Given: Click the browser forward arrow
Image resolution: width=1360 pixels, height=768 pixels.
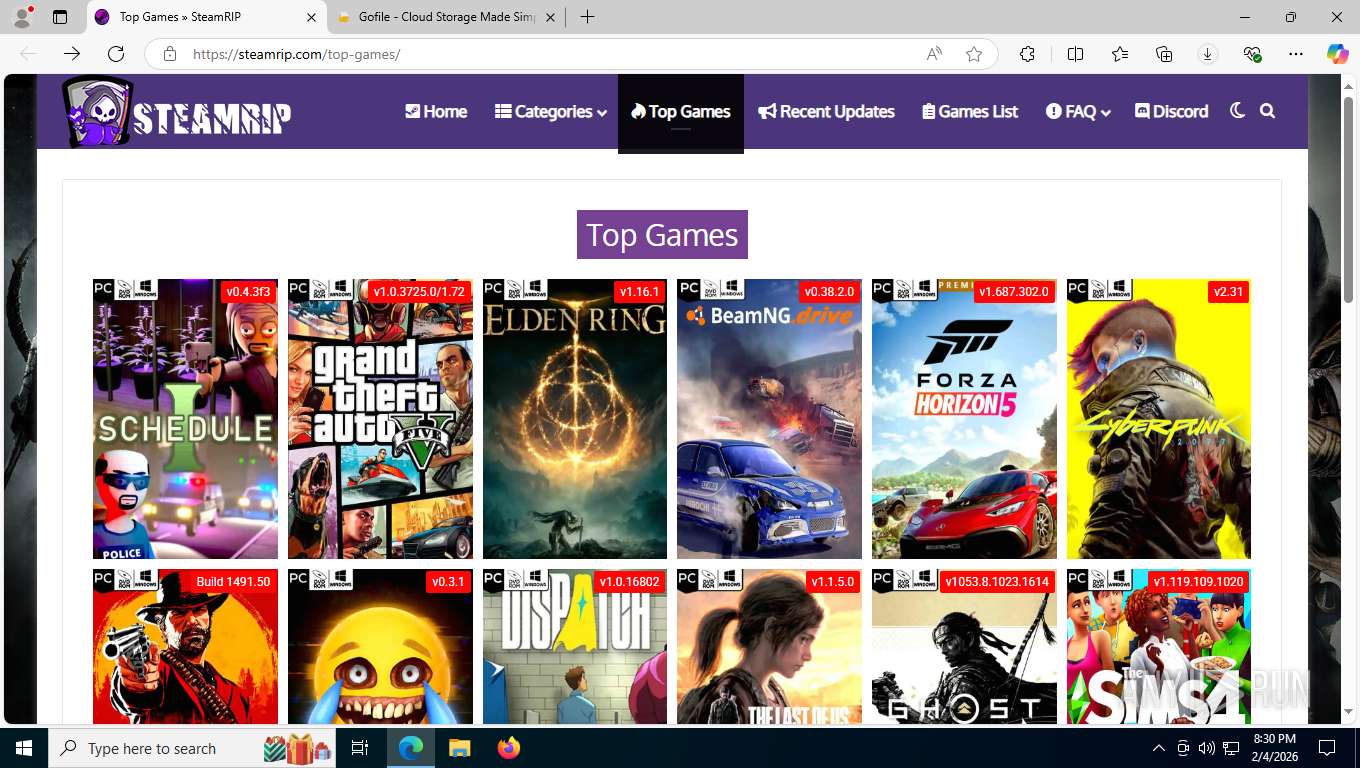Looking at the screenshot, I should pyautogui.click(x=72, y=54).
